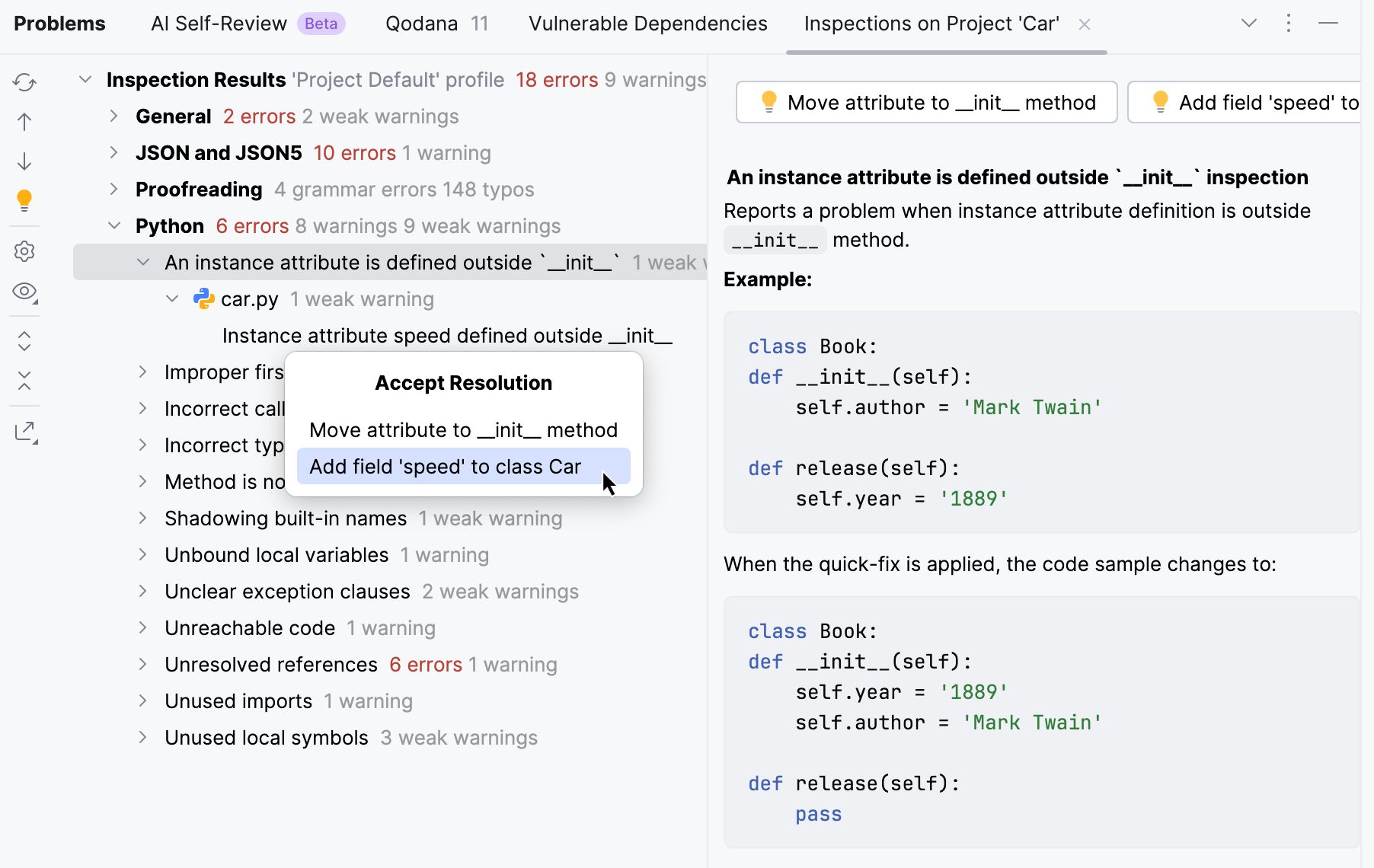Click the Export inspection results icon
1374x868 pixels.
click(24, 432)
